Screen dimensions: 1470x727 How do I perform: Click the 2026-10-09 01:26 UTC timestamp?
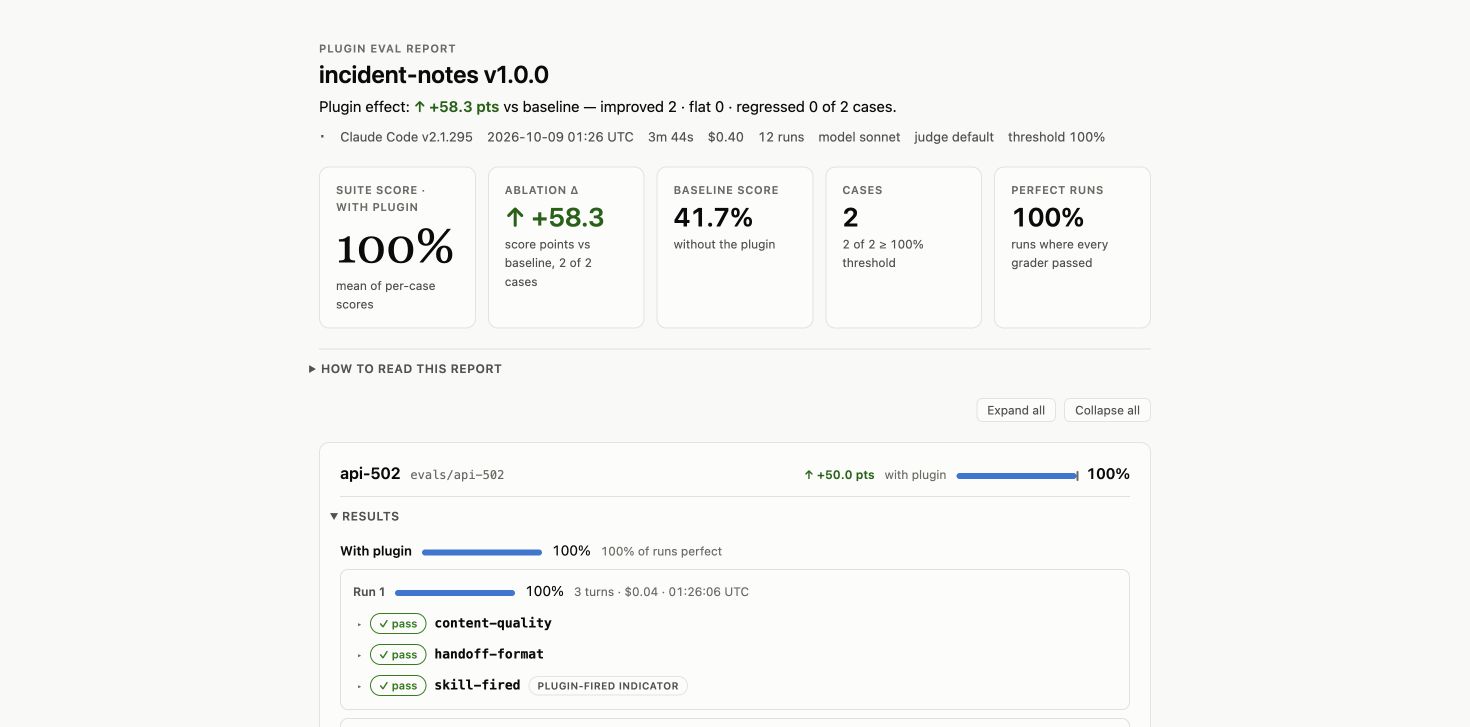point(560,137)
